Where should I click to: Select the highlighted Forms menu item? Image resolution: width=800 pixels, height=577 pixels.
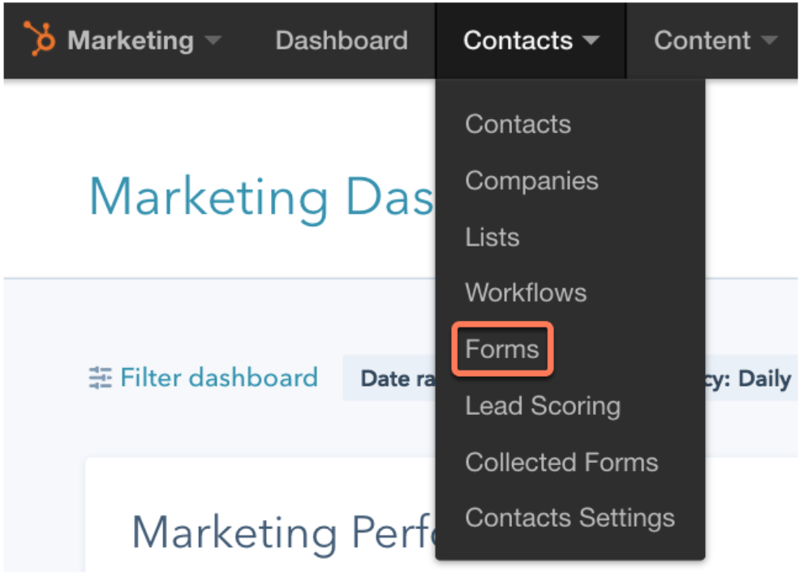tap(502, 350)
